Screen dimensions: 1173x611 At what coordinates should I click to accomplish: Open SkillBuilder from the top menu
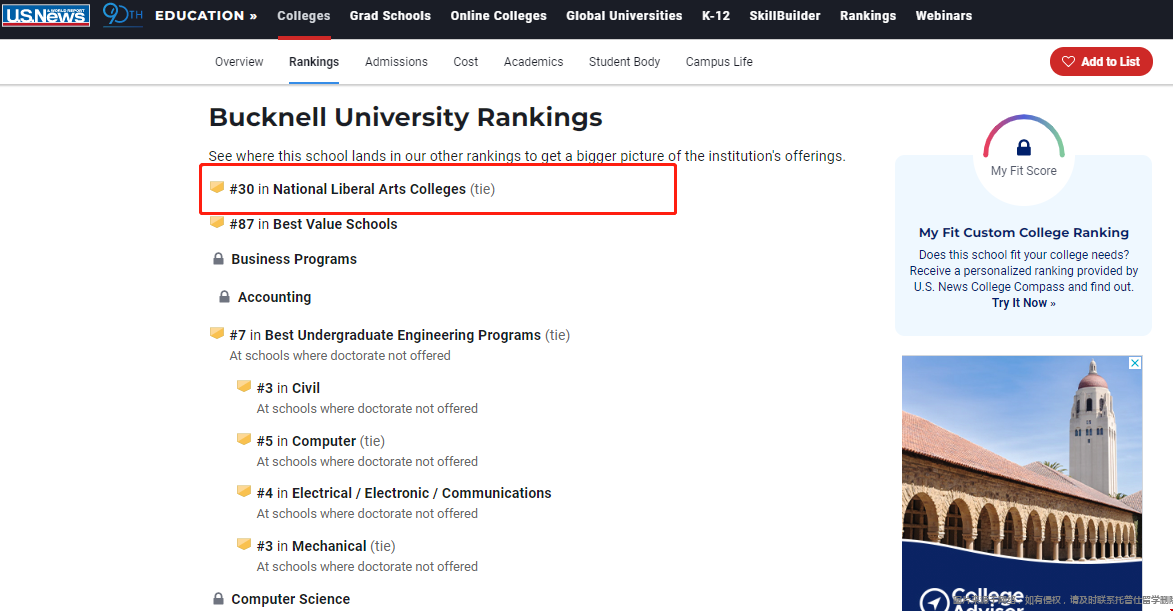785,16
